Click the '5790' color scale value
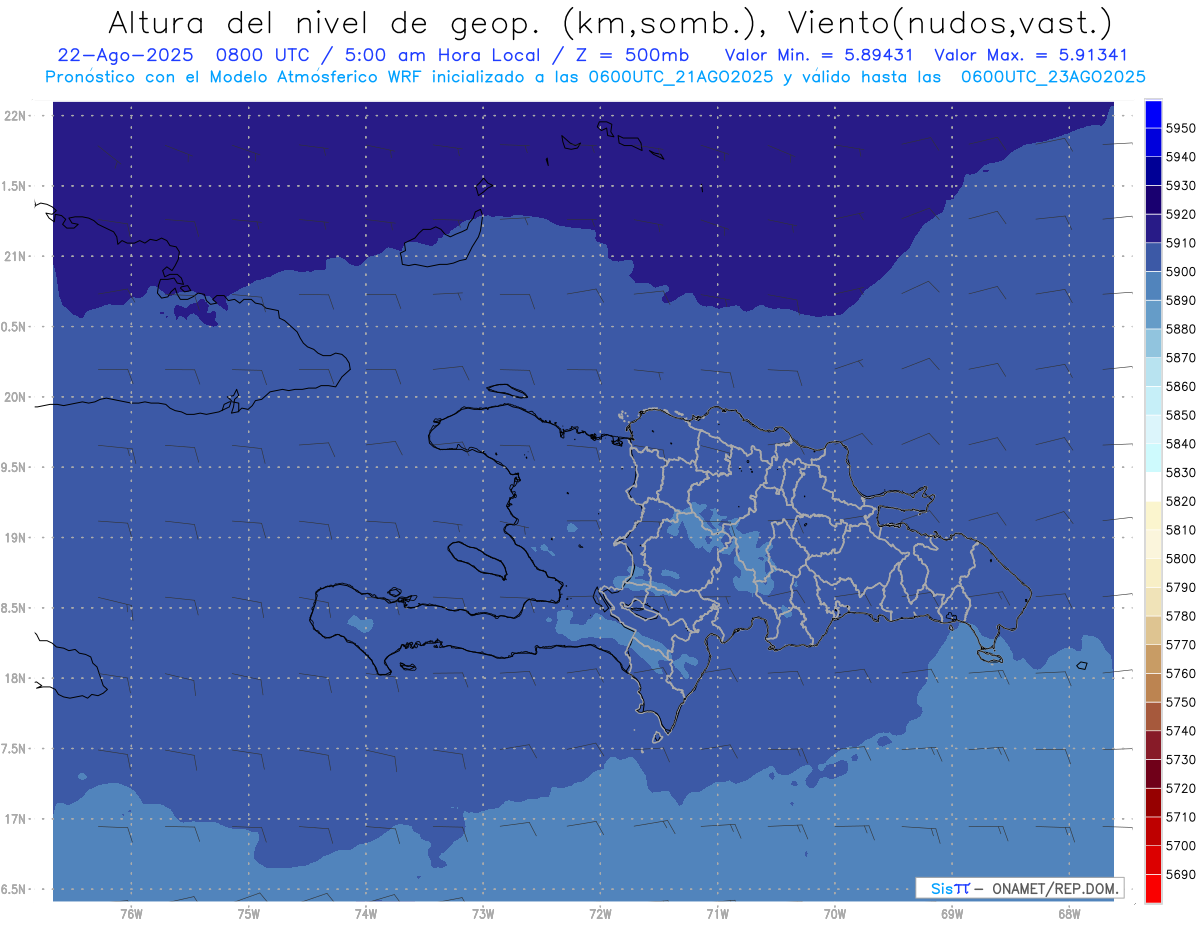The height and width of the screenshot is (927, 1200). tap(1181, 587)
